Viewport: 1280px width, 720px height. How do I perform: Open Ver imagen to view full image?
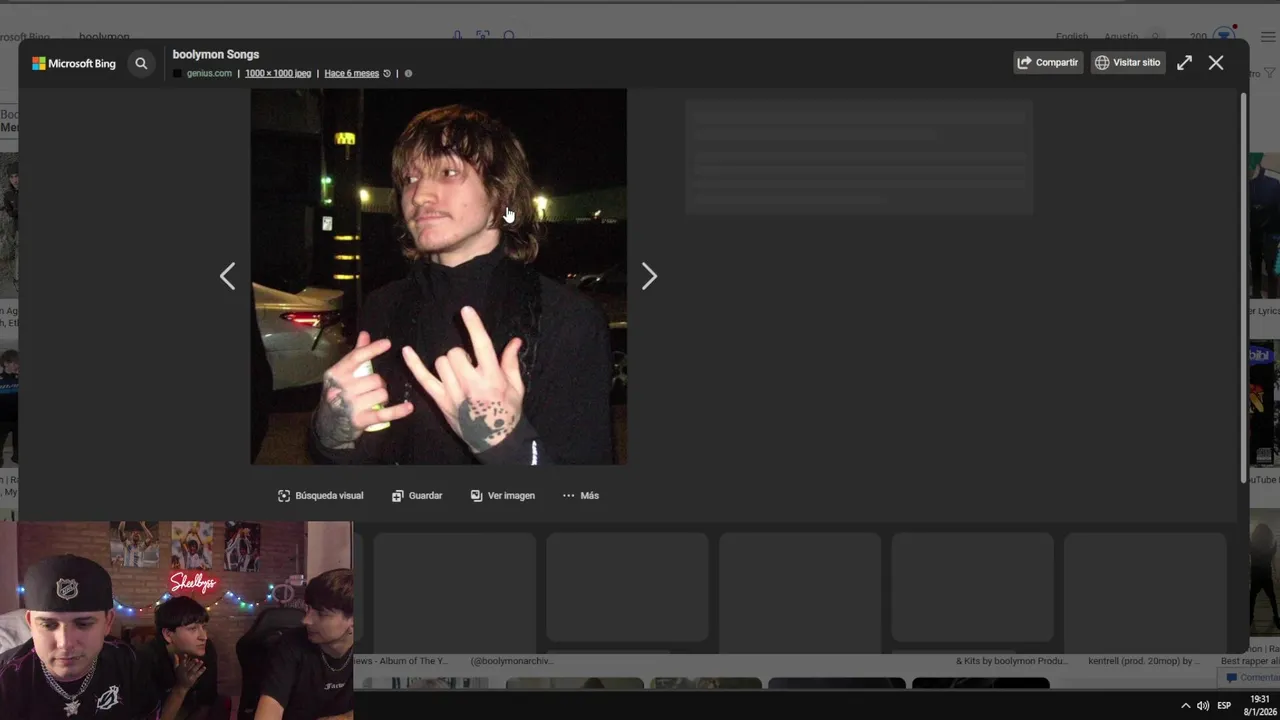503,495
